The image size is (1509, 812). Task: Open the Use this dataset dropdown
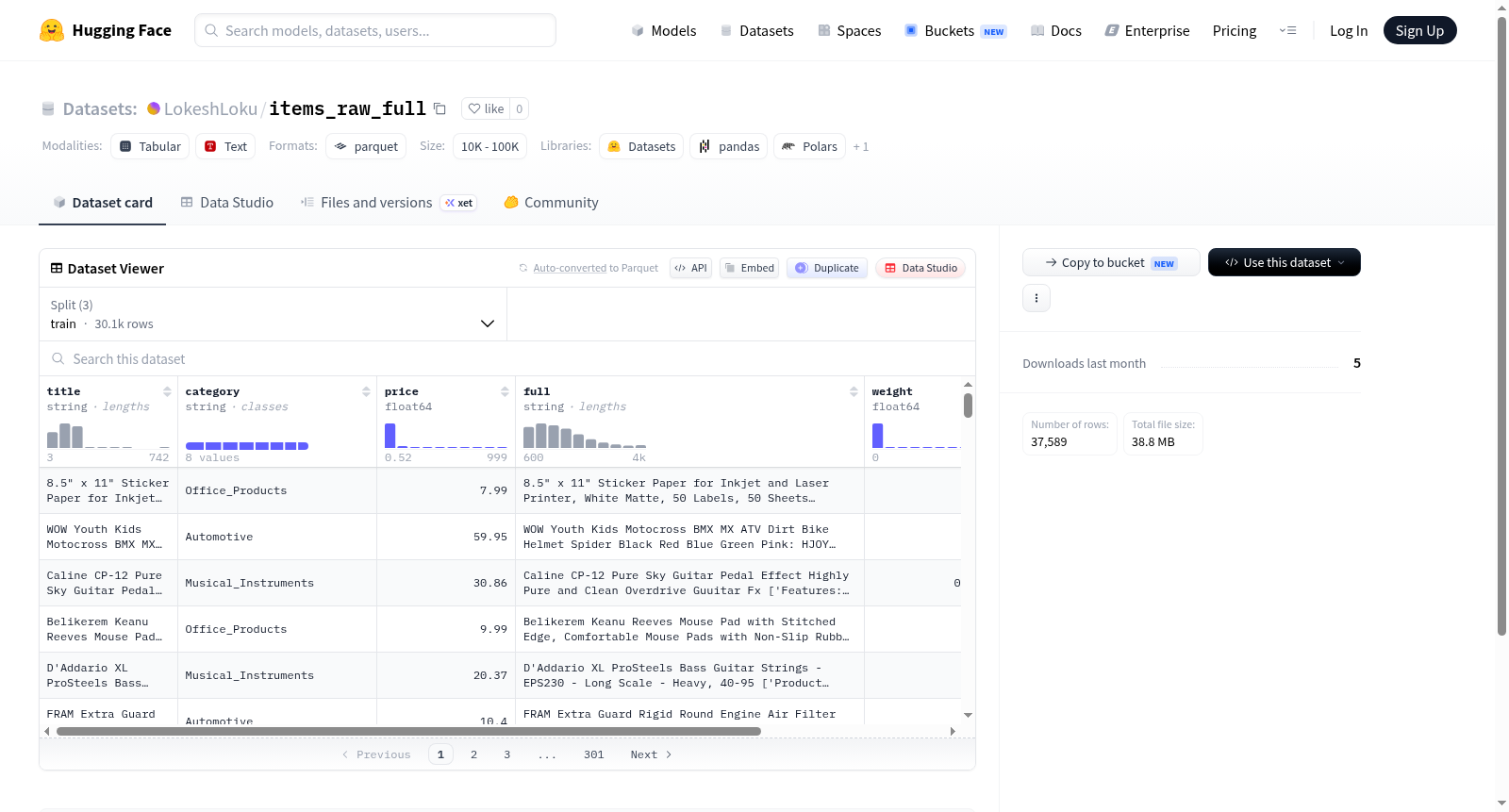coord(1285,262)
